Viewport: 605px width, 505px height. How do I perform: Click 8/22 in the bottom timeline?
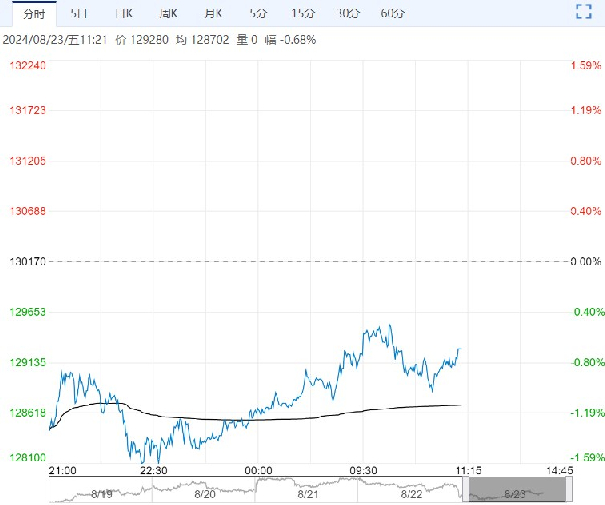[411, 493]
